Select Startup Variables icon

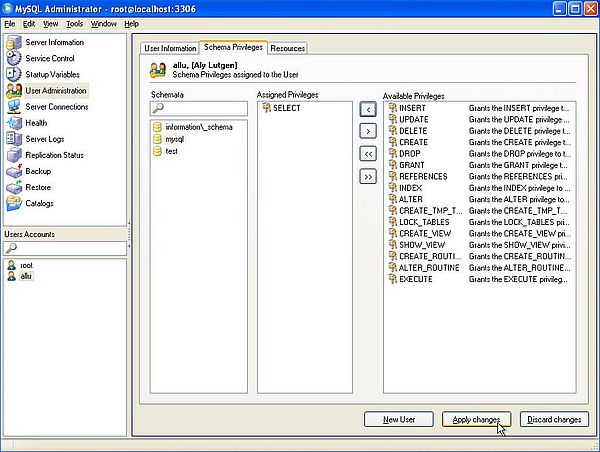[x=14, y=75]
